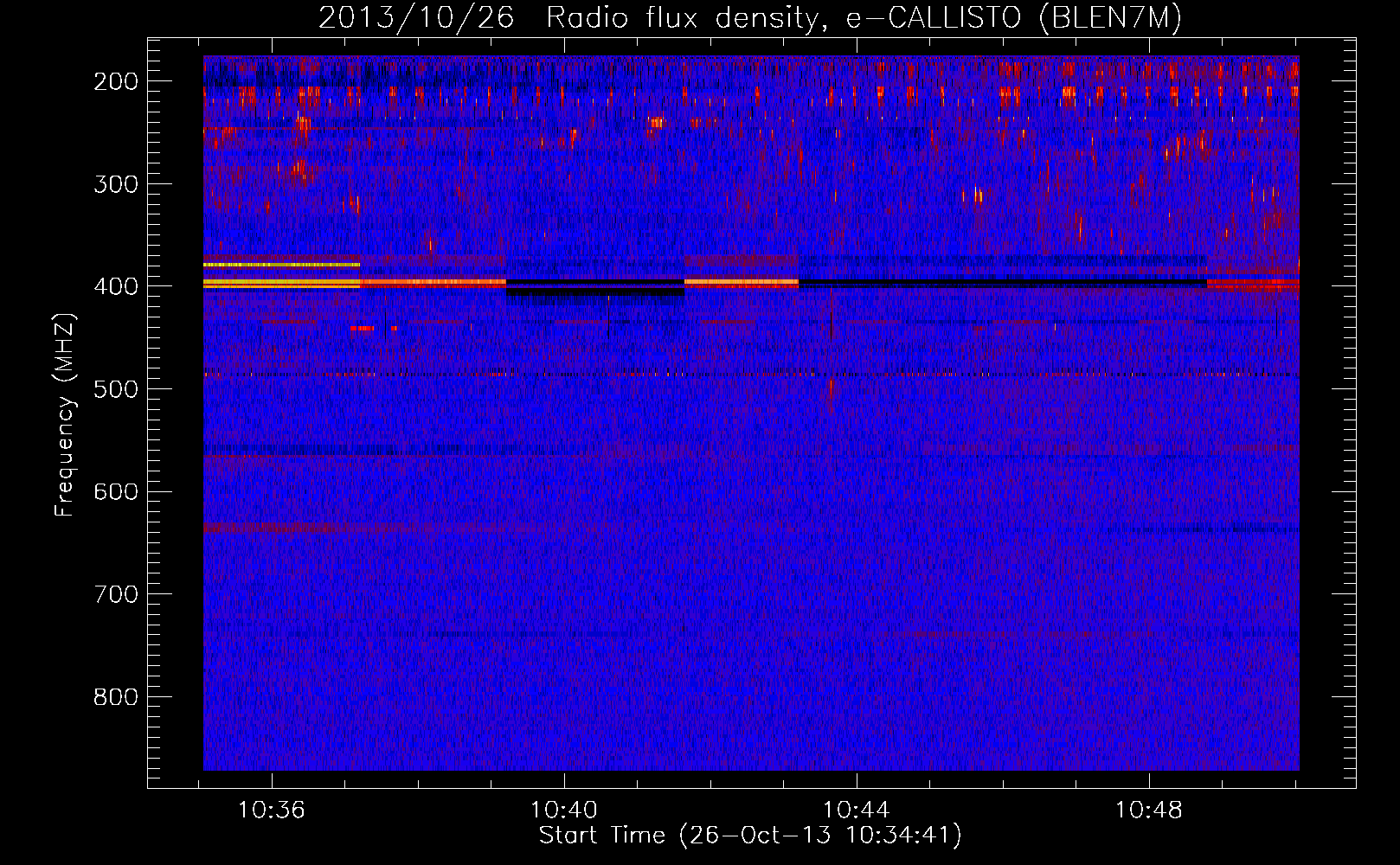Image resolution: width=1400 pixels, height=865 pixels.
Task: Click the 10:44 time tick label
Action: click(857, 811)
